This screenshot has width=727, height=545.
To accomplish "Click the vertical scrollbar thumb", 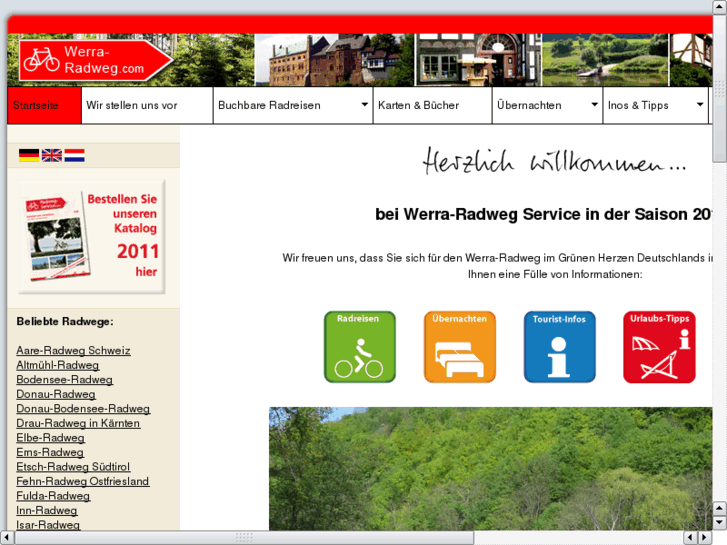I will 720,88.
